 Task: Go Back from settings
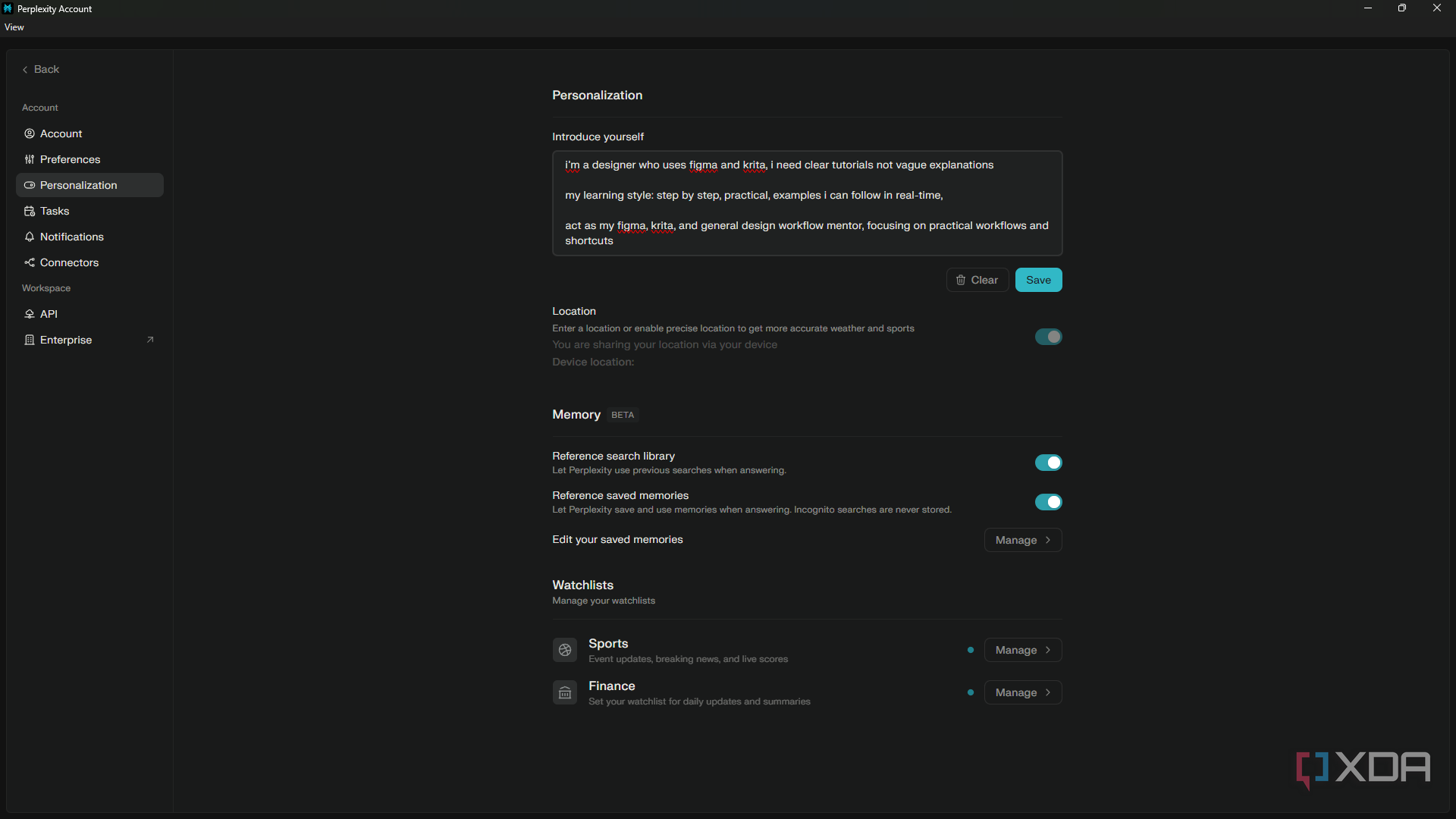pyautogui.click(x=41, y=70)
